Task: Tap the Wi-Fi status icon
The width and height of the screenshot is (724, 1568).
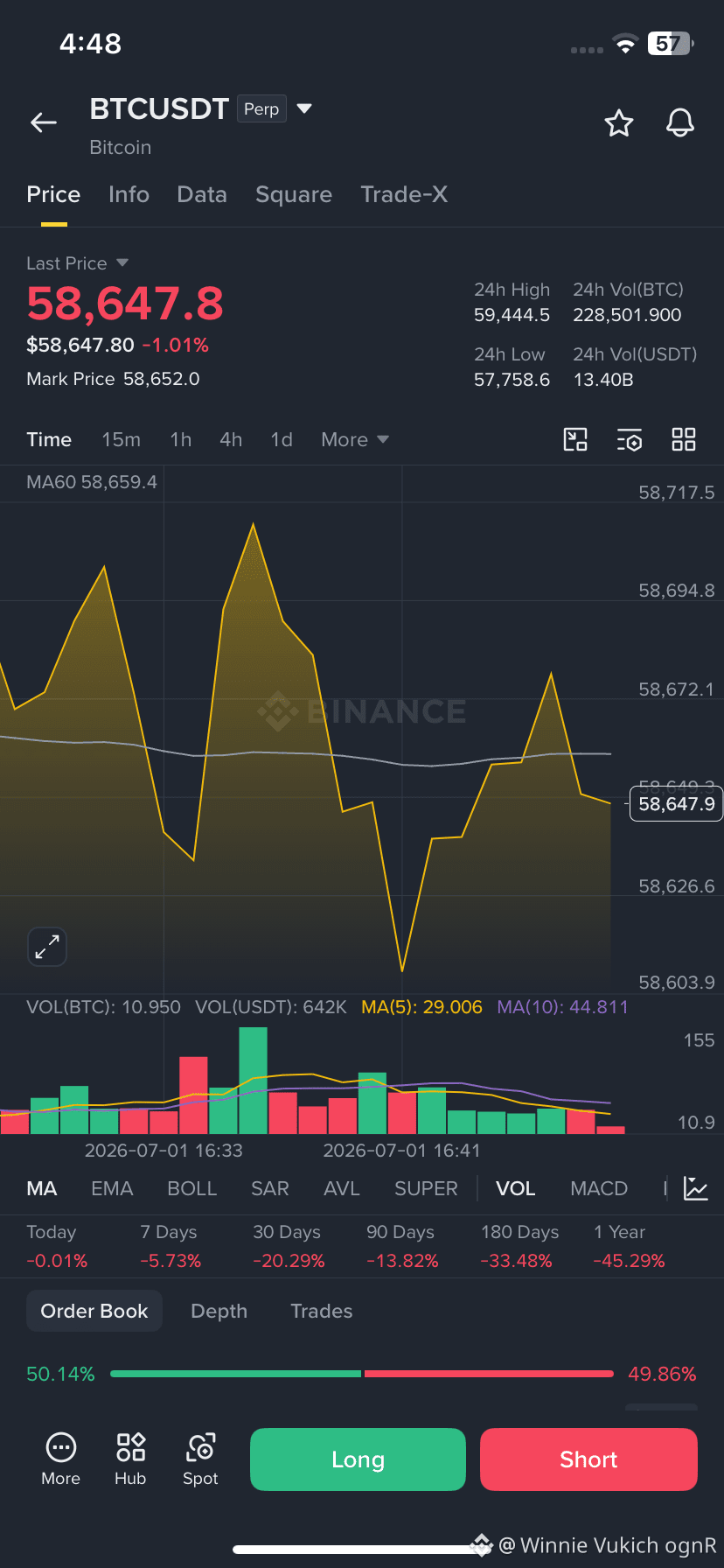Action: 625,44
